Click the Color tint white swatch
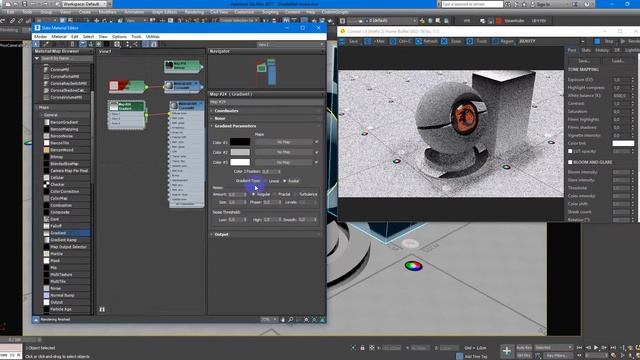 tap(623, 143)
